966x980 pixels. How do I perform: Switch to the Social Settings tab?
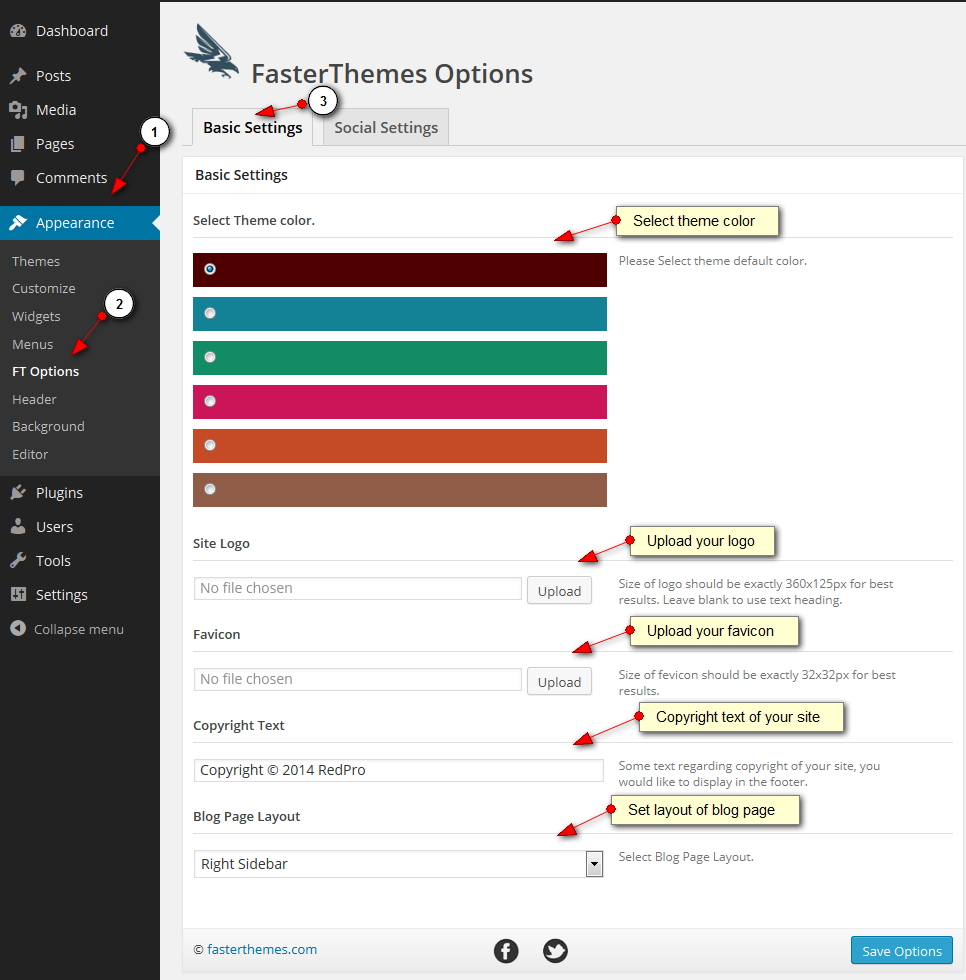pos(386,128)
